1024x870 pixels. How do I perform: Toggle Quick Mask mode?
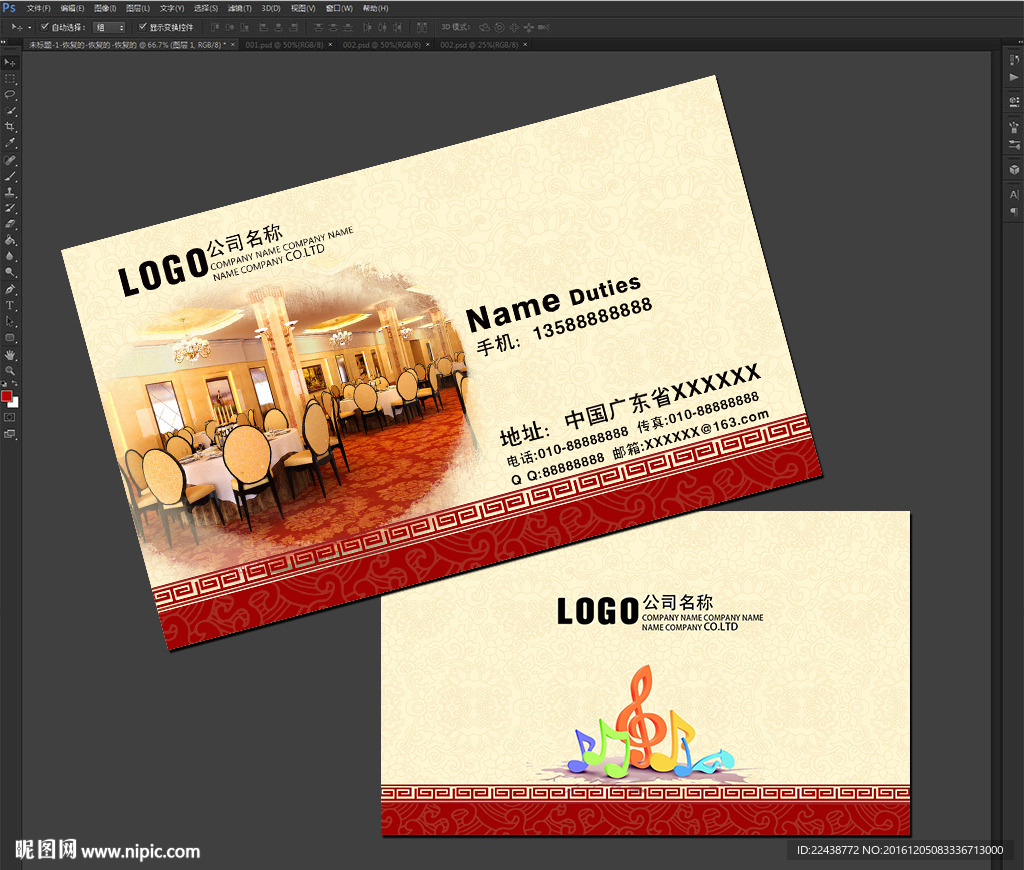[x=9, y=417]
